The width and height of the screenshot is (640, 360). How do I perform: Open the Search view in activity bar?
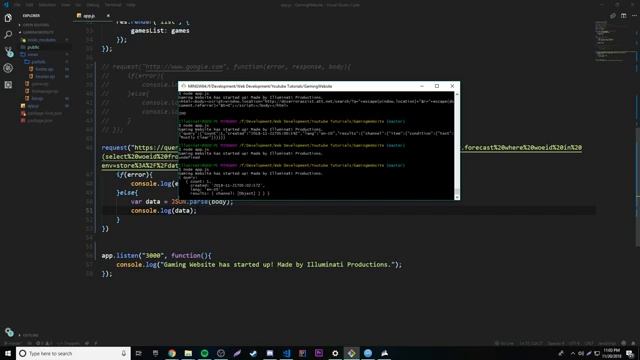(x=8, y=35)
